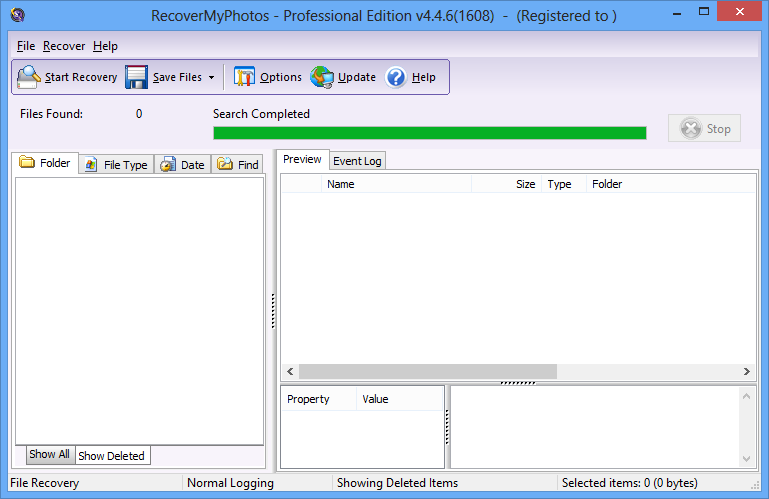Click the Help toolbar label
This screenshot has height=499, width=769.
tap(423, 78)
